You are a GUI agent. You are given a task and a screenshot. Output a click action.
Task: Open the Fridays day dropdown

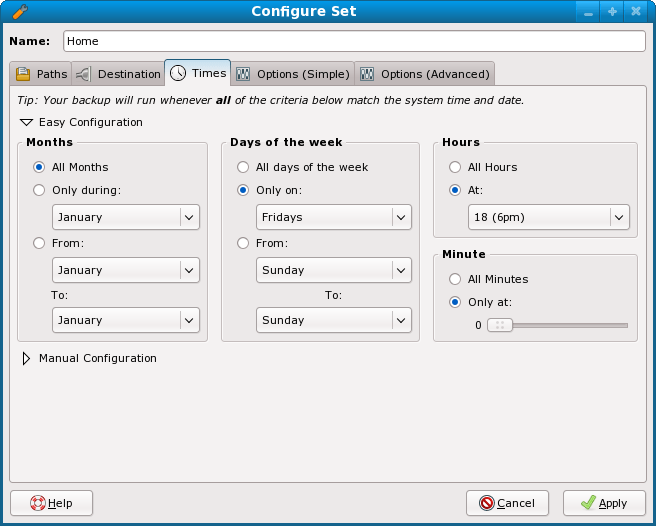[x=334, y=217]
